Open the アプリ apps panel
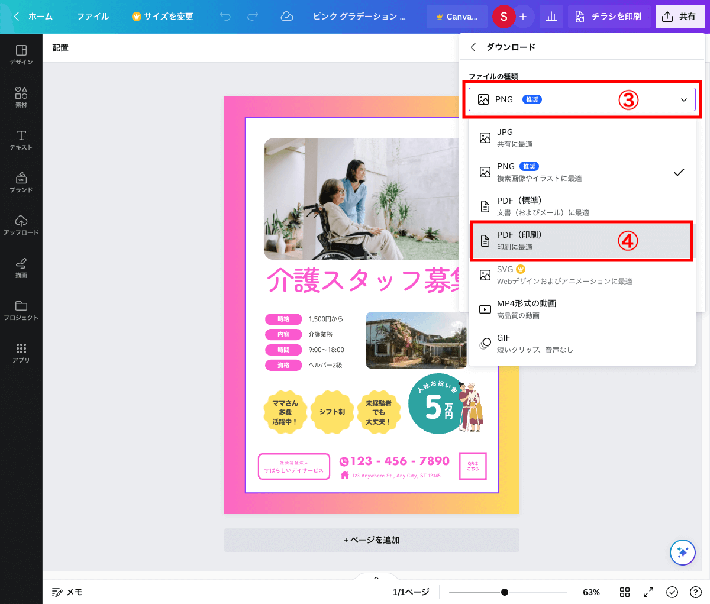This screenshot has height=604, width=710. click(x=21, y=353)
